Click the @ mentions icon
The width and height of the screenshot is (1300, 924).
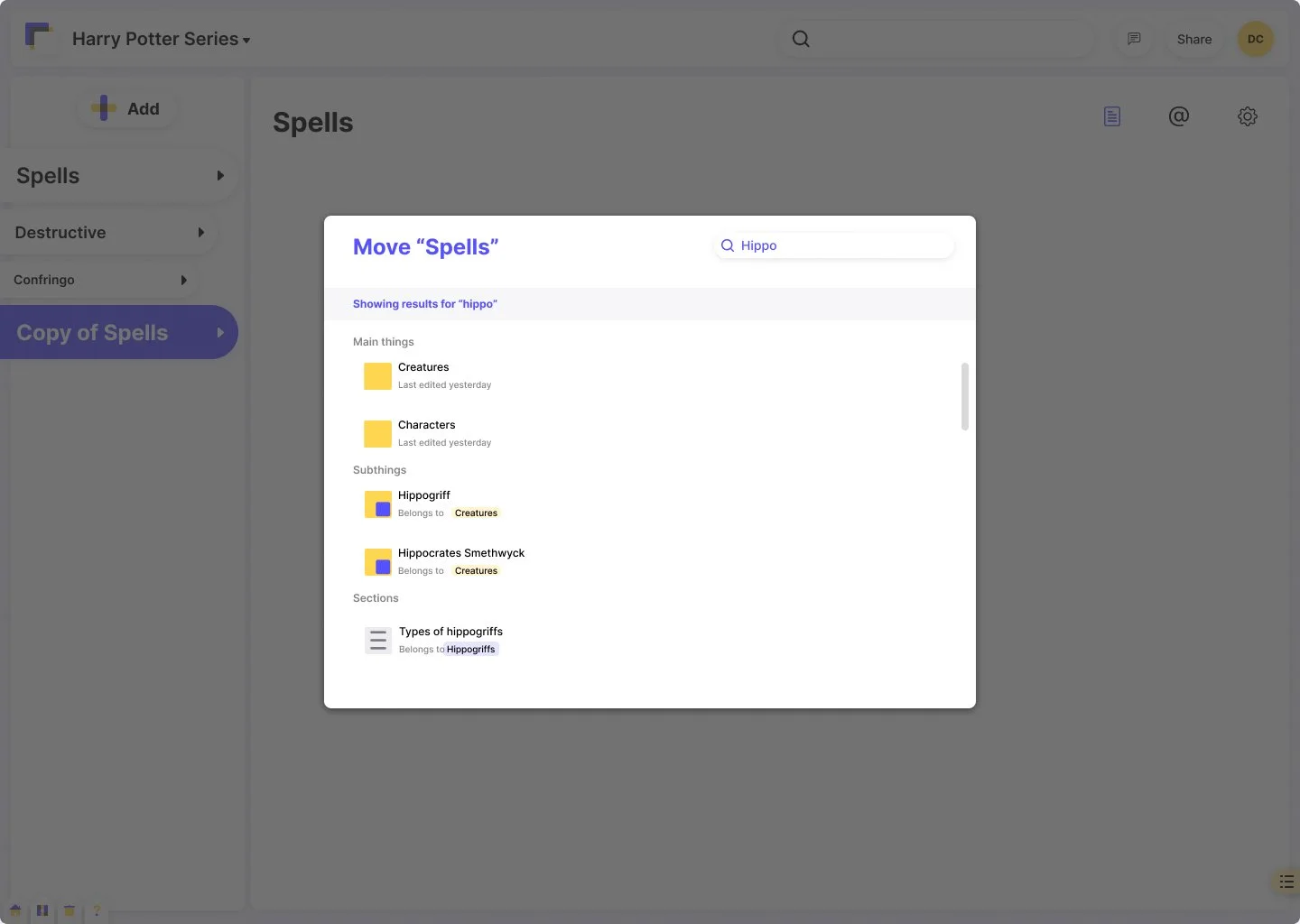coord(1179,116)
